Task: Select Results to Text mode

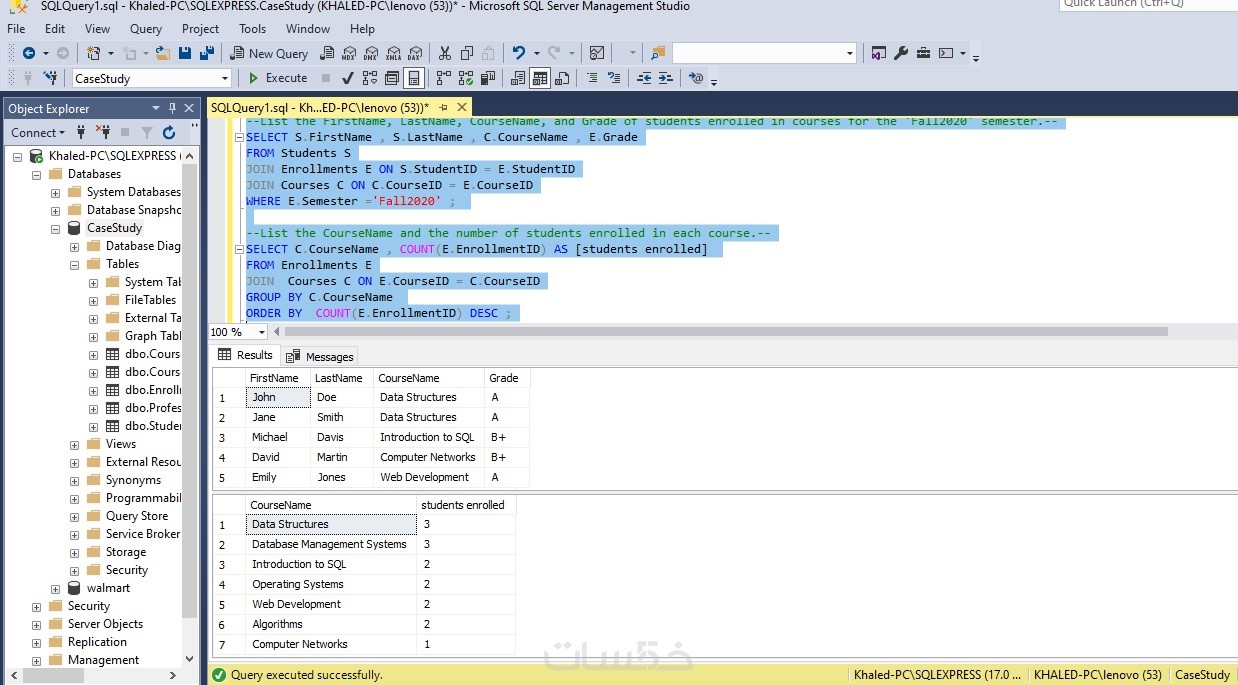Action: click(x=518, y=78)
